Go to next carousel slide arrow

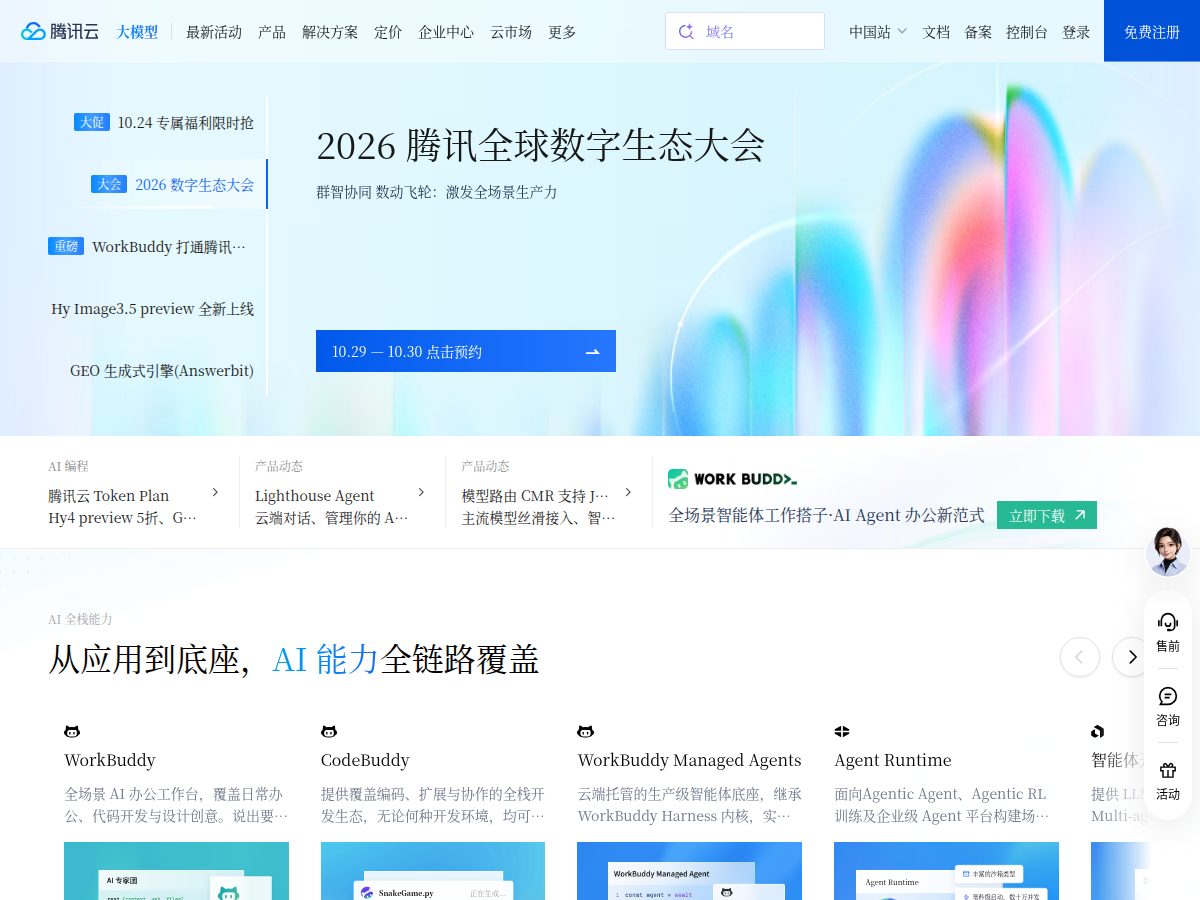(x=1132, y=657)
